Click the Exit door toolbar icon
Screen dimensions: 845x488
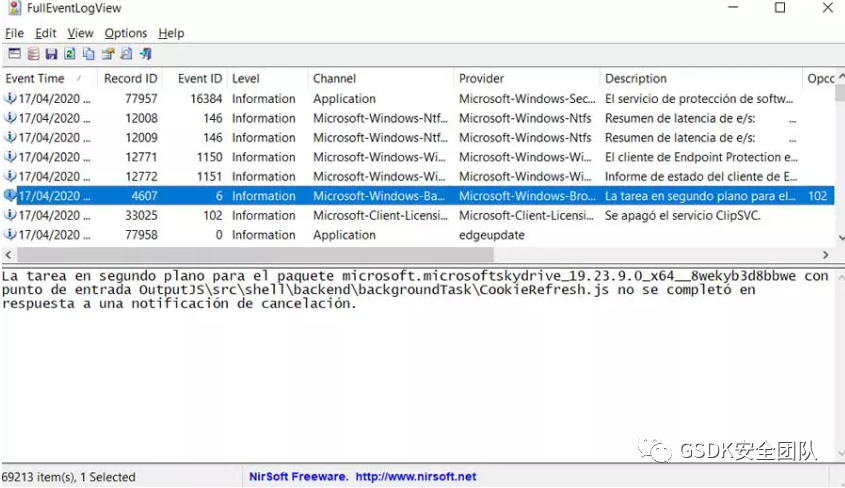[145, 53]
